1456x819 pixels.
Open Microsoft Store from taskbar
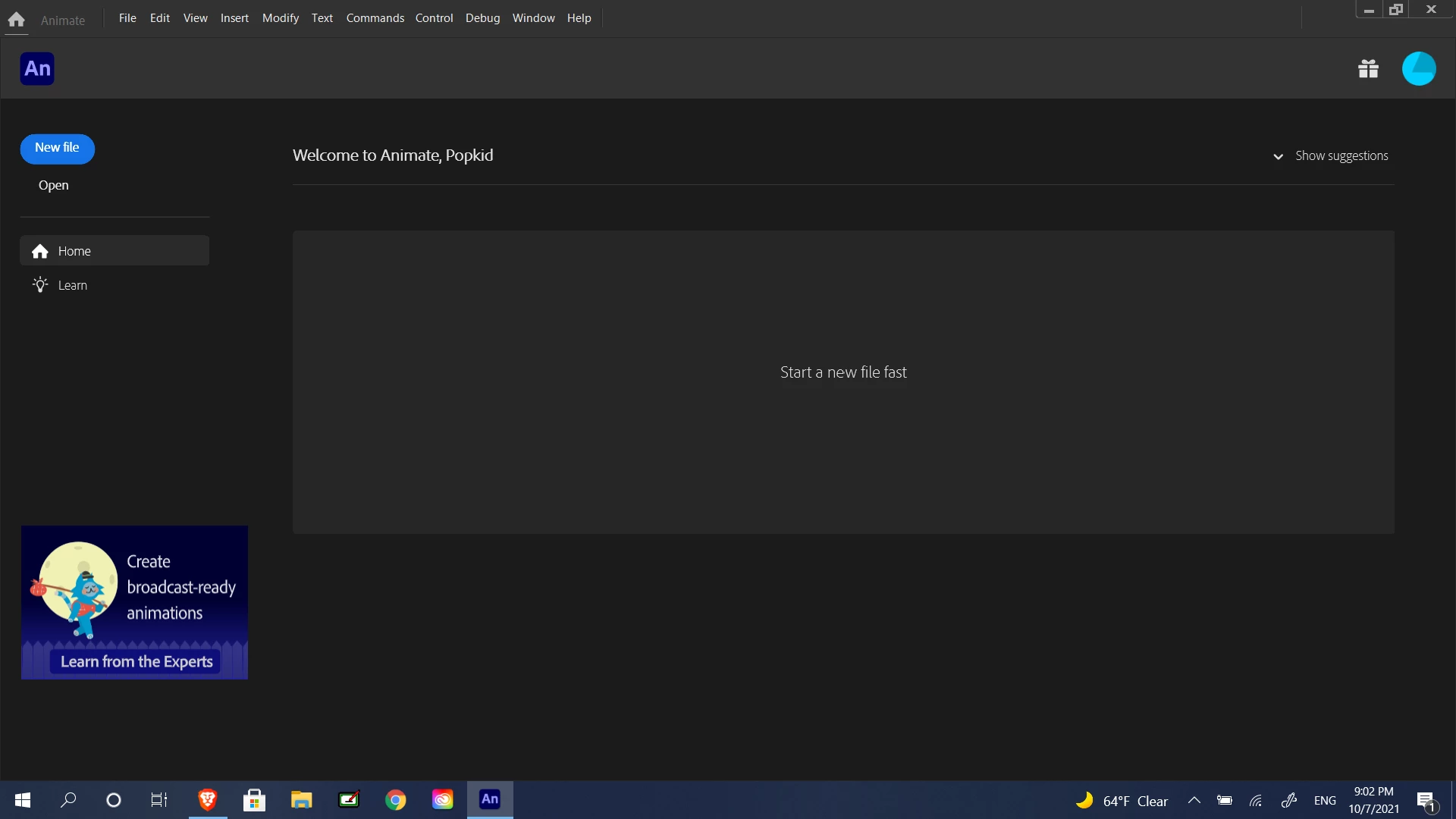pyautogui.click(x=254, y=800)
